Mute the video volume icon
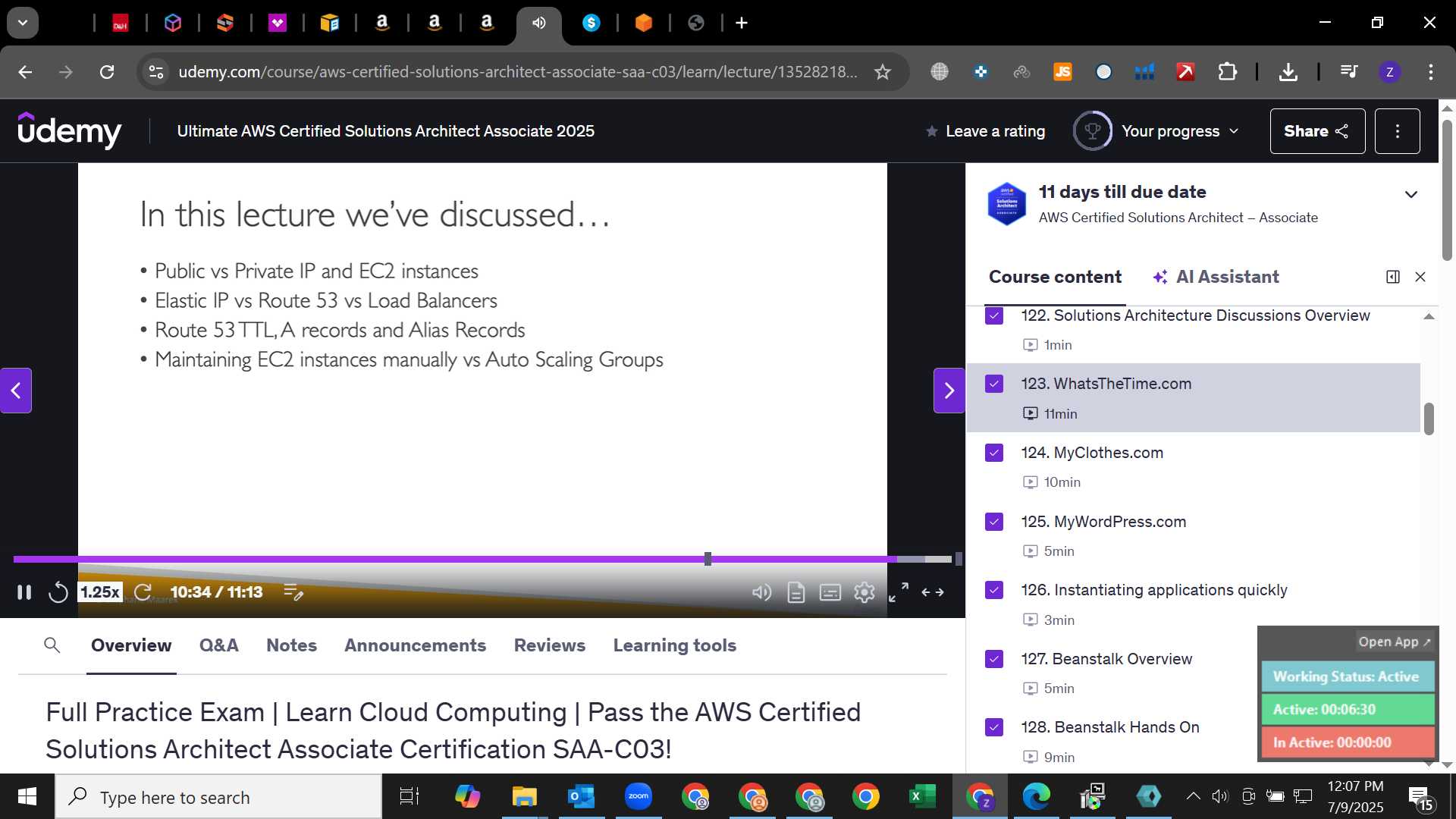 tap(761, 592)
